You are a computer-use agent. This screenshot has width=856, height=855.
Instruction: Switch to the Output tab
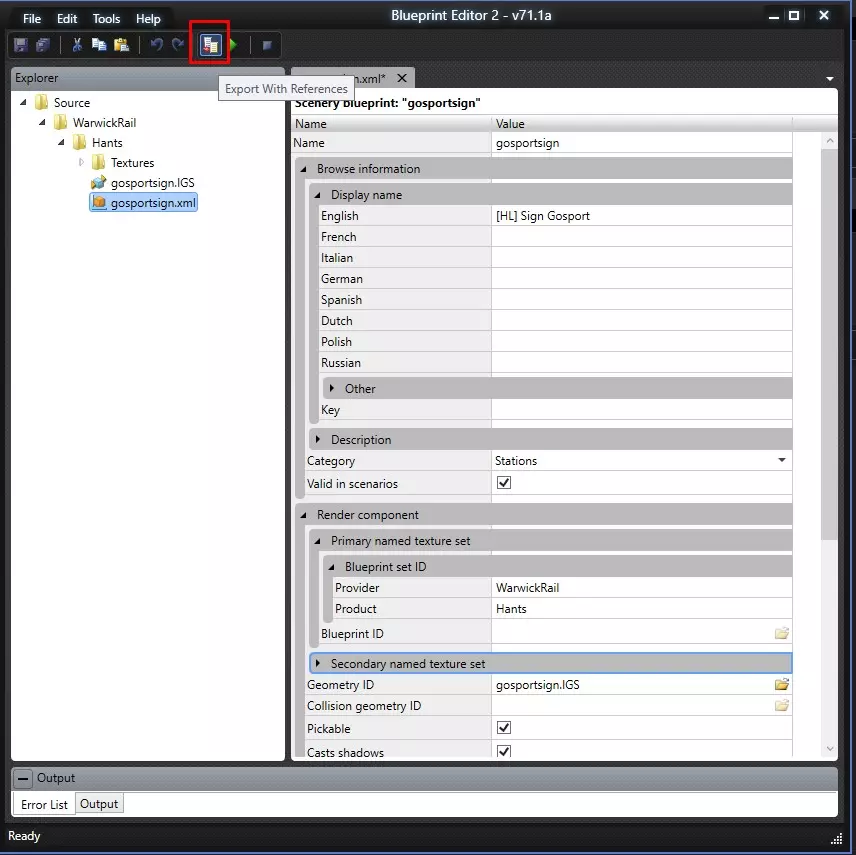coord(99,804)
